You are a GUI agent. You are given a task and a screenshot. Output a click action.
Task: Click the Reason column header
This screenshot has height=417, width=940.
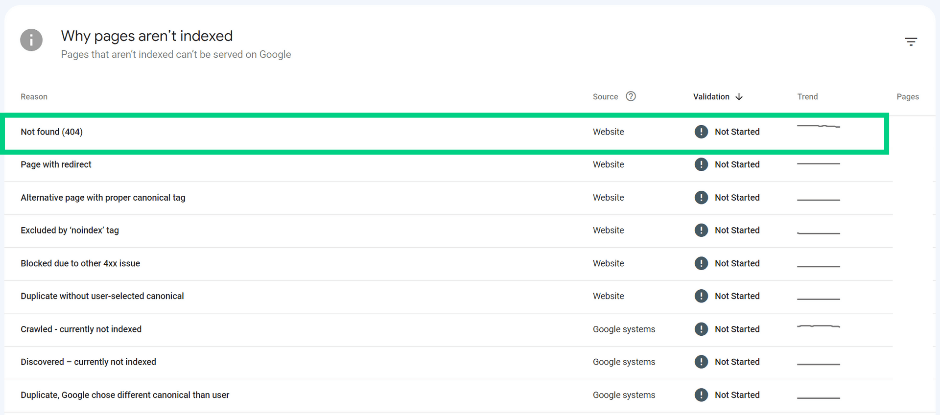[34, 96]
